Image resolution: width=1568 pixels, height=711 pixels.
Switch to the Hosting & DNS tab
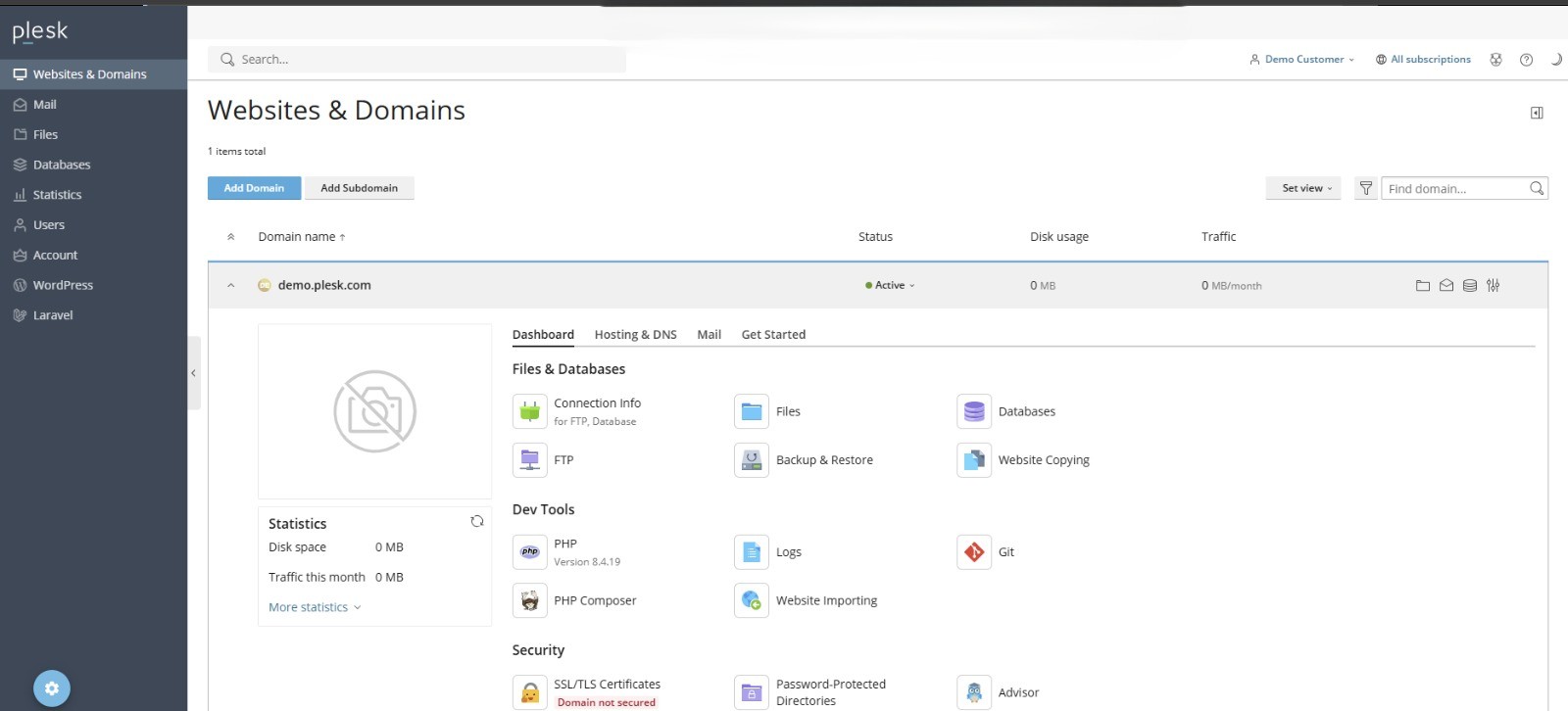(x=635, y=335)
